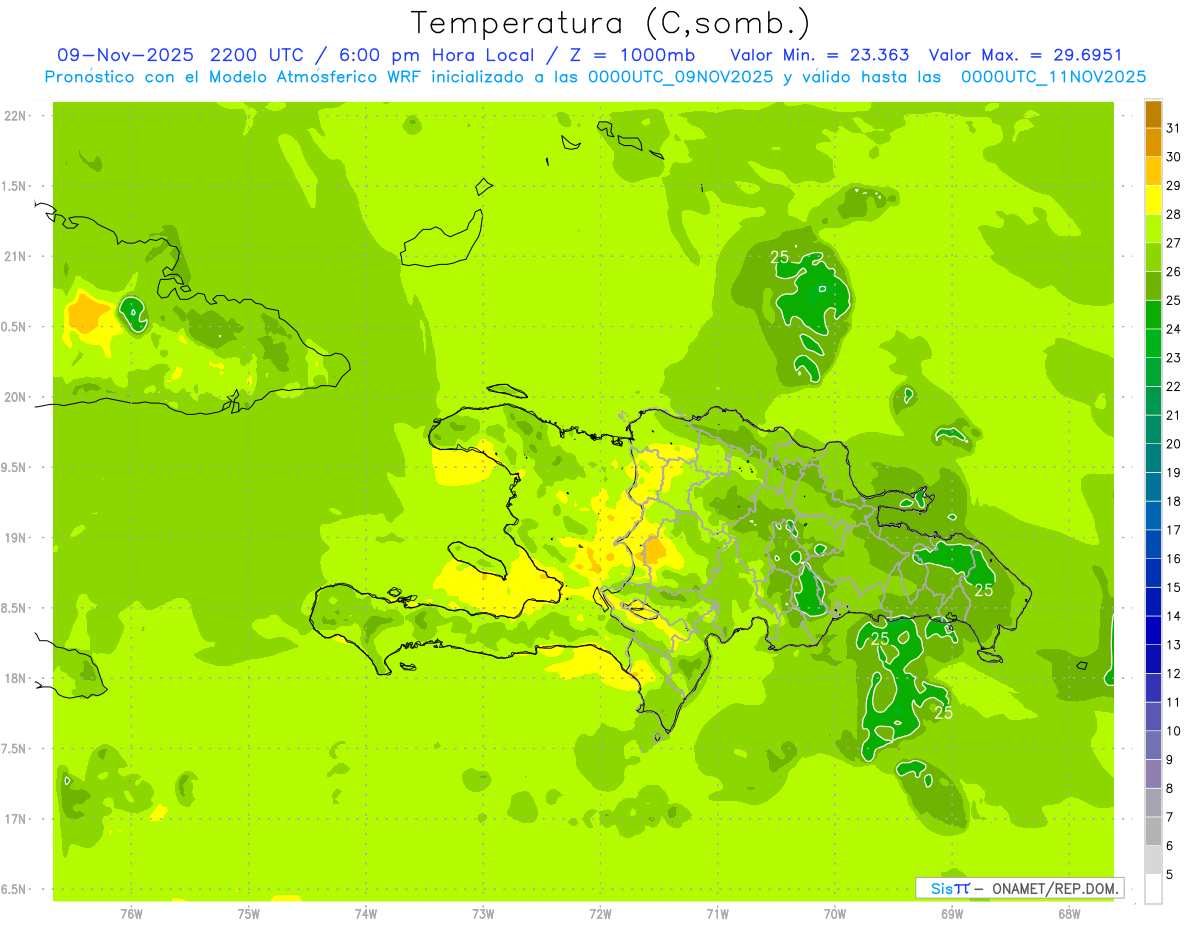Click the '18N' latitude label
1200x927 pixels.
[16, 678]
